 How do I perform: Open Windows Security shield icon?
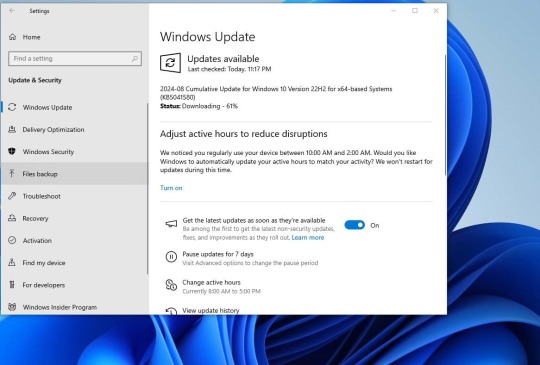(12, 152)
